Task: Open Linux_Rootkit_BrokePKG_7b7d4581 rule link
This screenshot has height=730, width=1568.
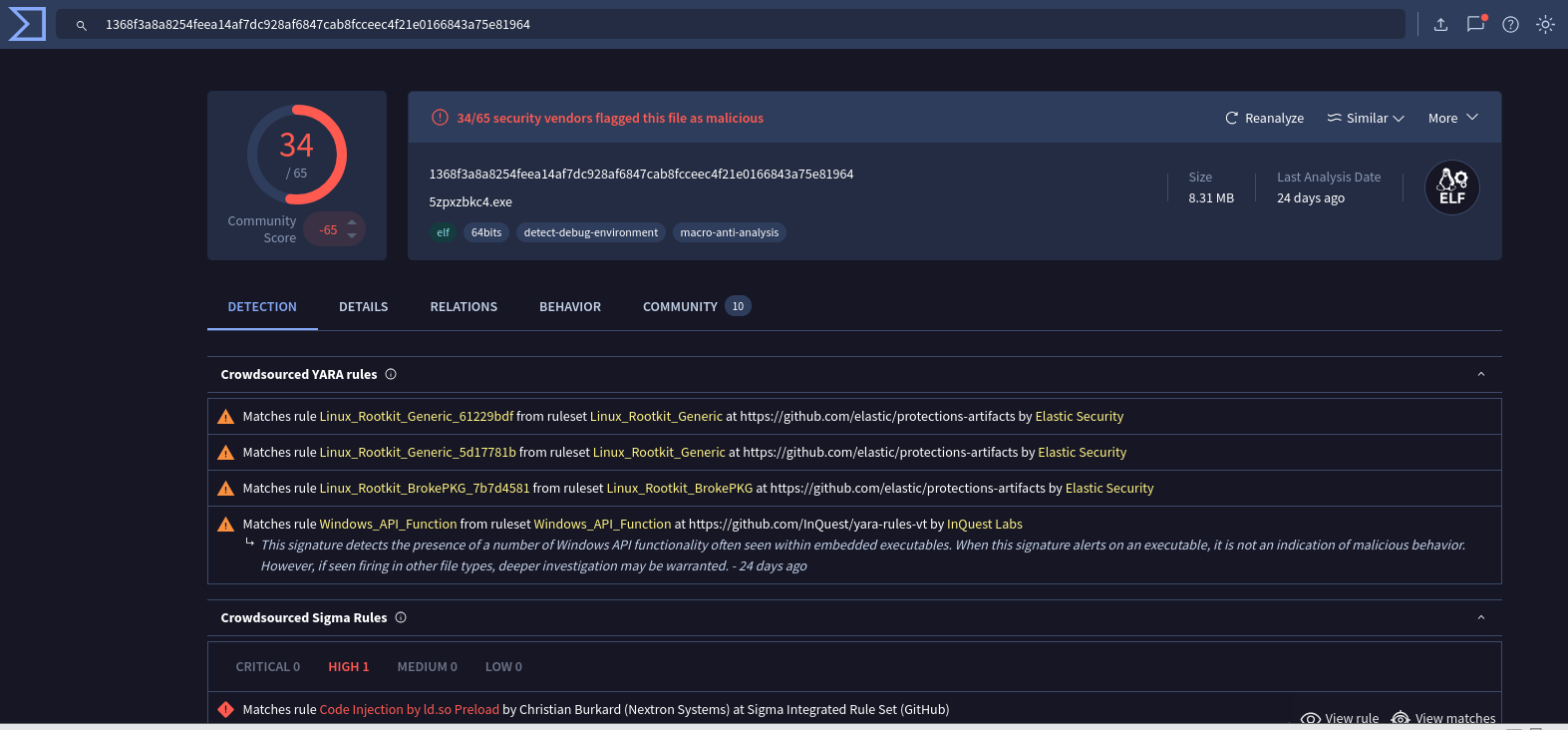Action: pyautogui.click(x=425, y=489)
